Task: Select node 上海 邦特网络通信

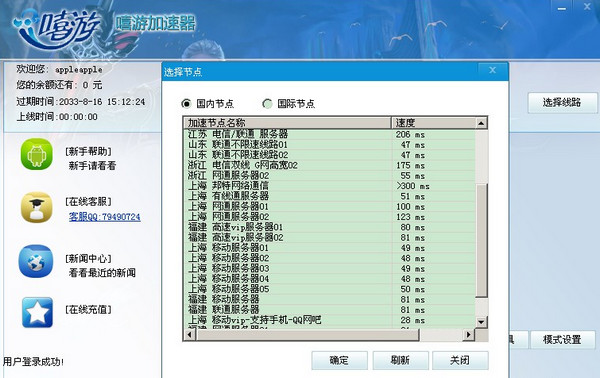Action: (x=330, y=186)
